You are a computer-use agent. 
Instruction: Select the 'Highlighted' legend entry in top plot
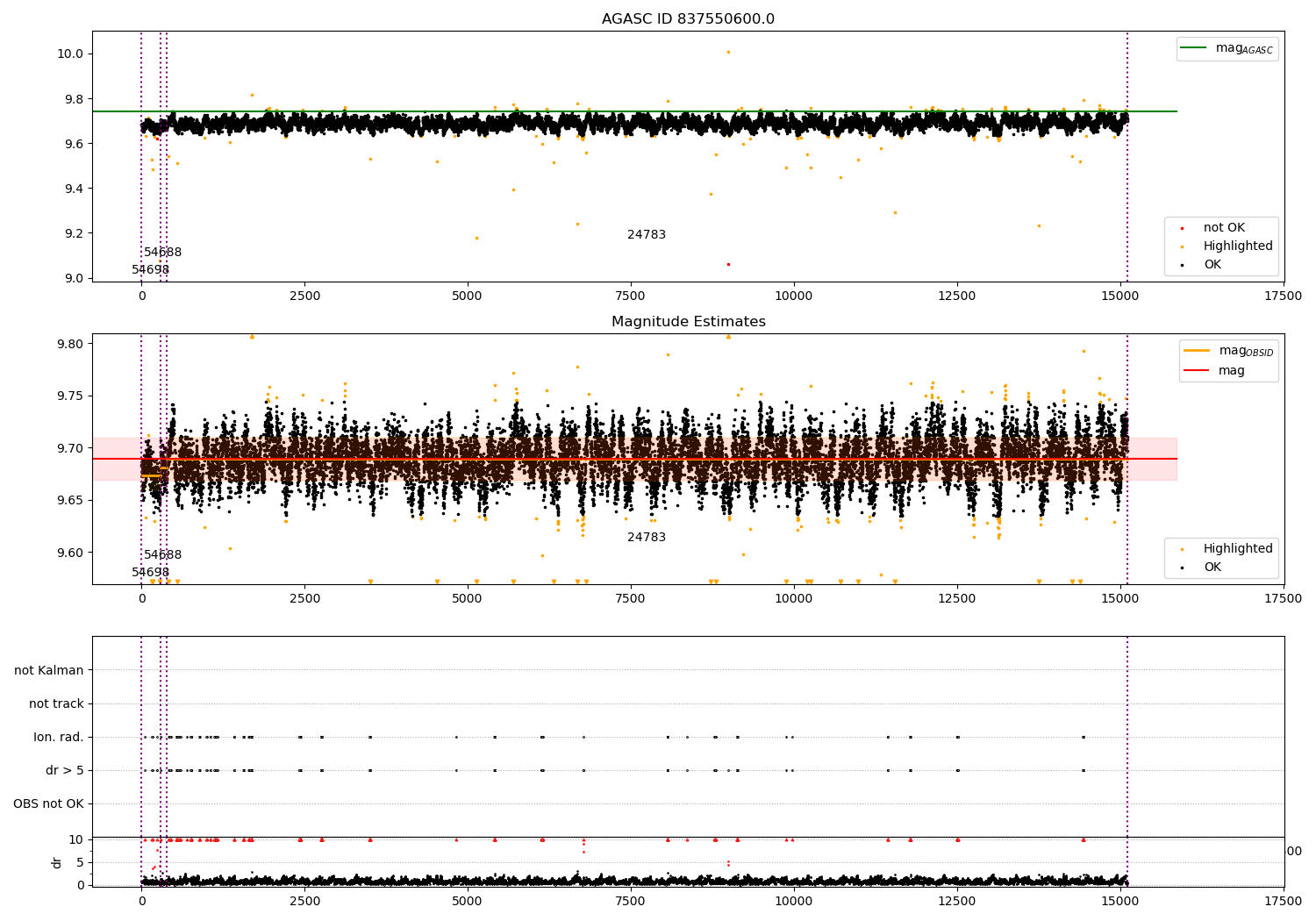[x=1237, y=246]
